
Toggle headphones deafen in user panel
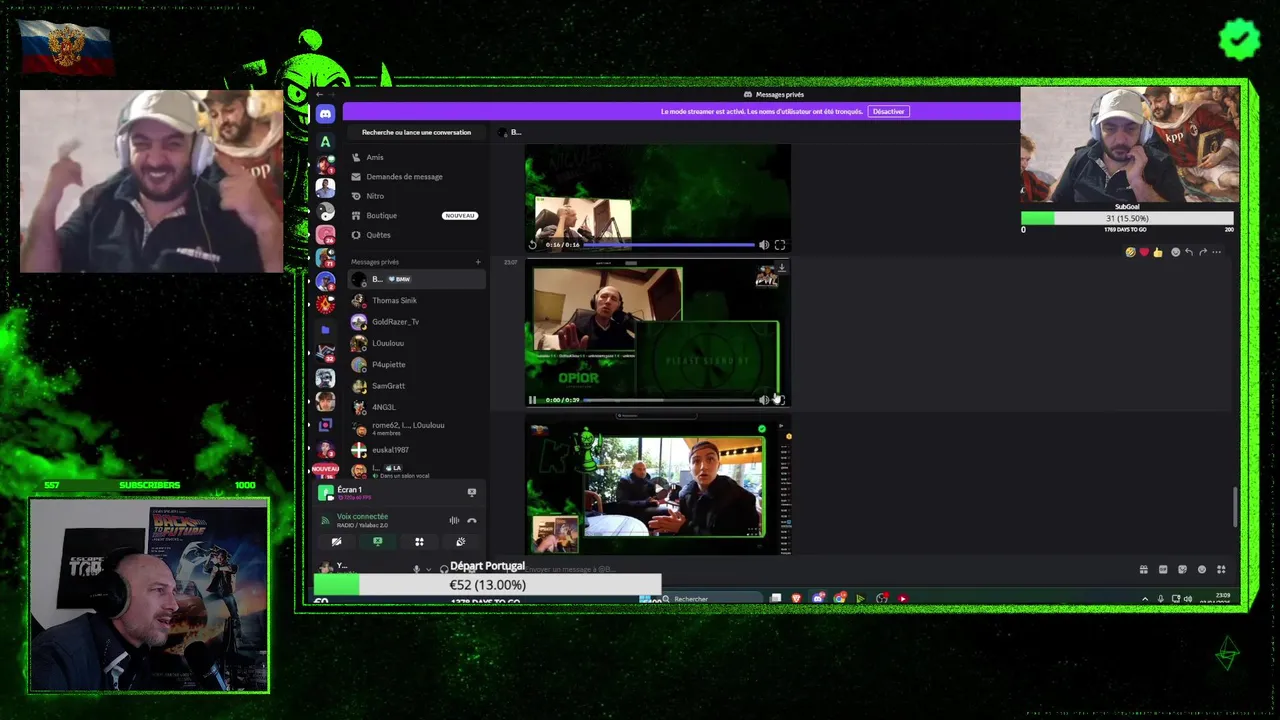444,569
